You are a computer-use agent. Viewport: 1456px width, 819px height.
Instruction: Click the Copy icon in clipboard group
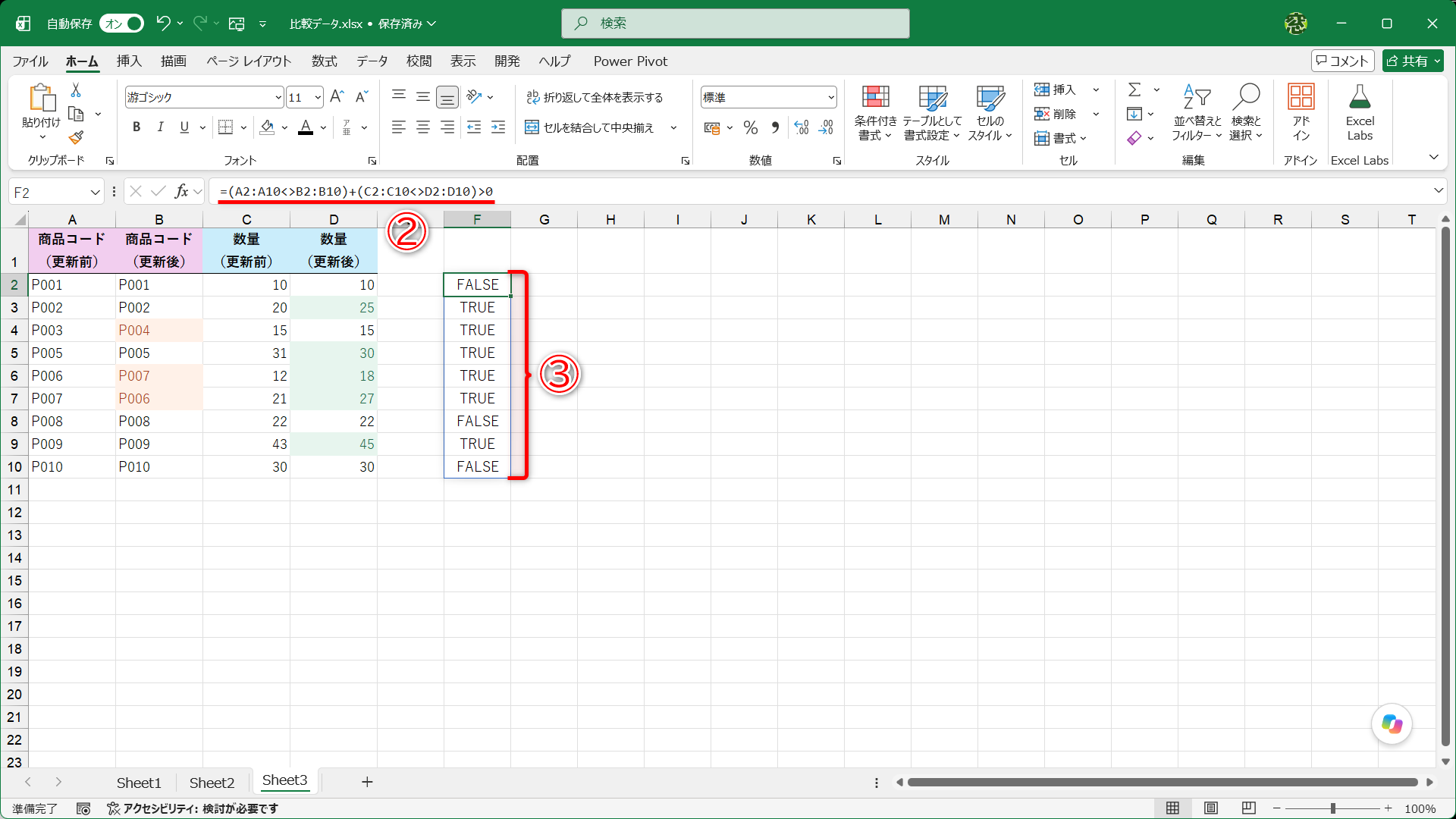pos(76,114)
